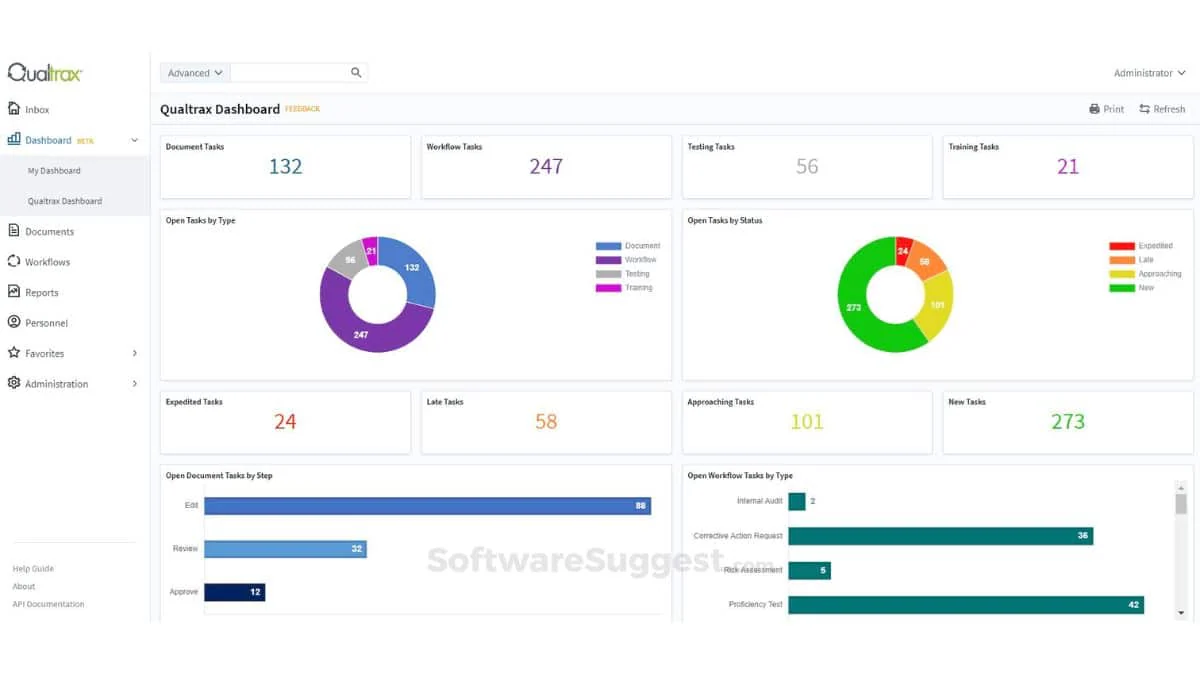Screen dimensions: 1200x675
Task: Click the Proficiency Test bar showing 42
Action: coord(966,605)
